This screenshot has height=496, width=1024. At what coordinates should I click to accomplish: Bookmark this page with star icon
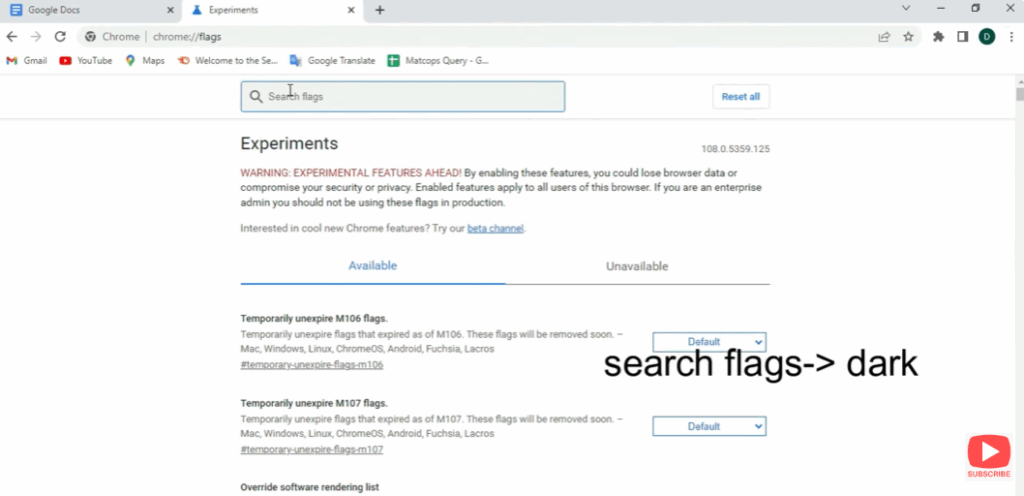[x=908, y=37]
